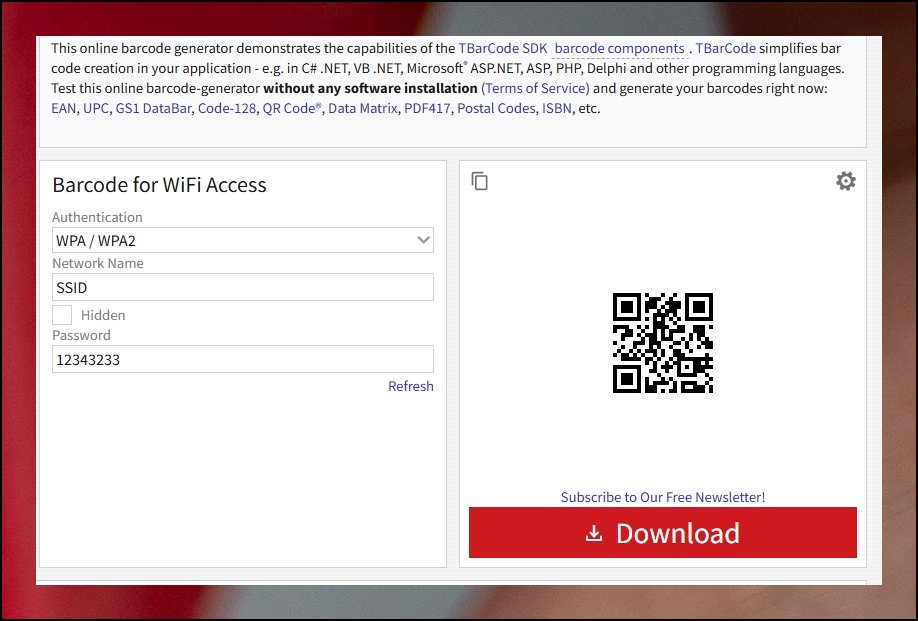918x621 pixels.
Task: Follow the TBarCode link before 'simplifies'
Action: pos(725,49)
